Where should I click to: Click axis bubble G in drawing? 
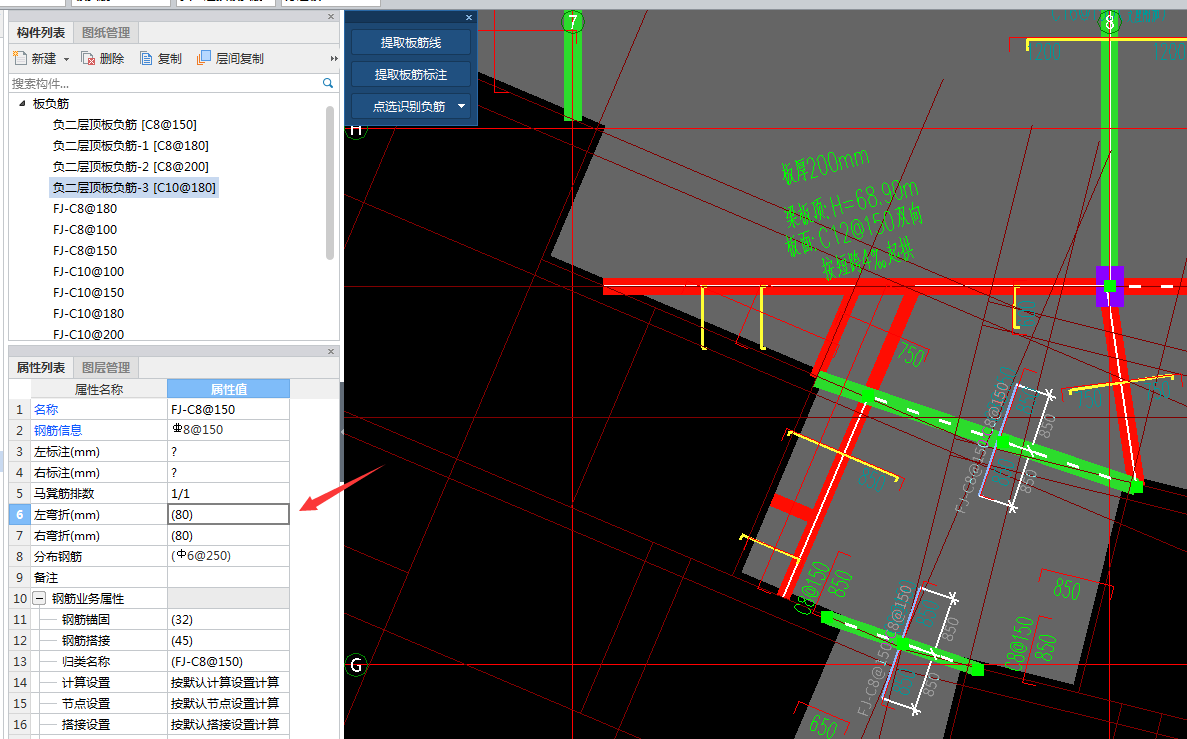pos(356,666)
